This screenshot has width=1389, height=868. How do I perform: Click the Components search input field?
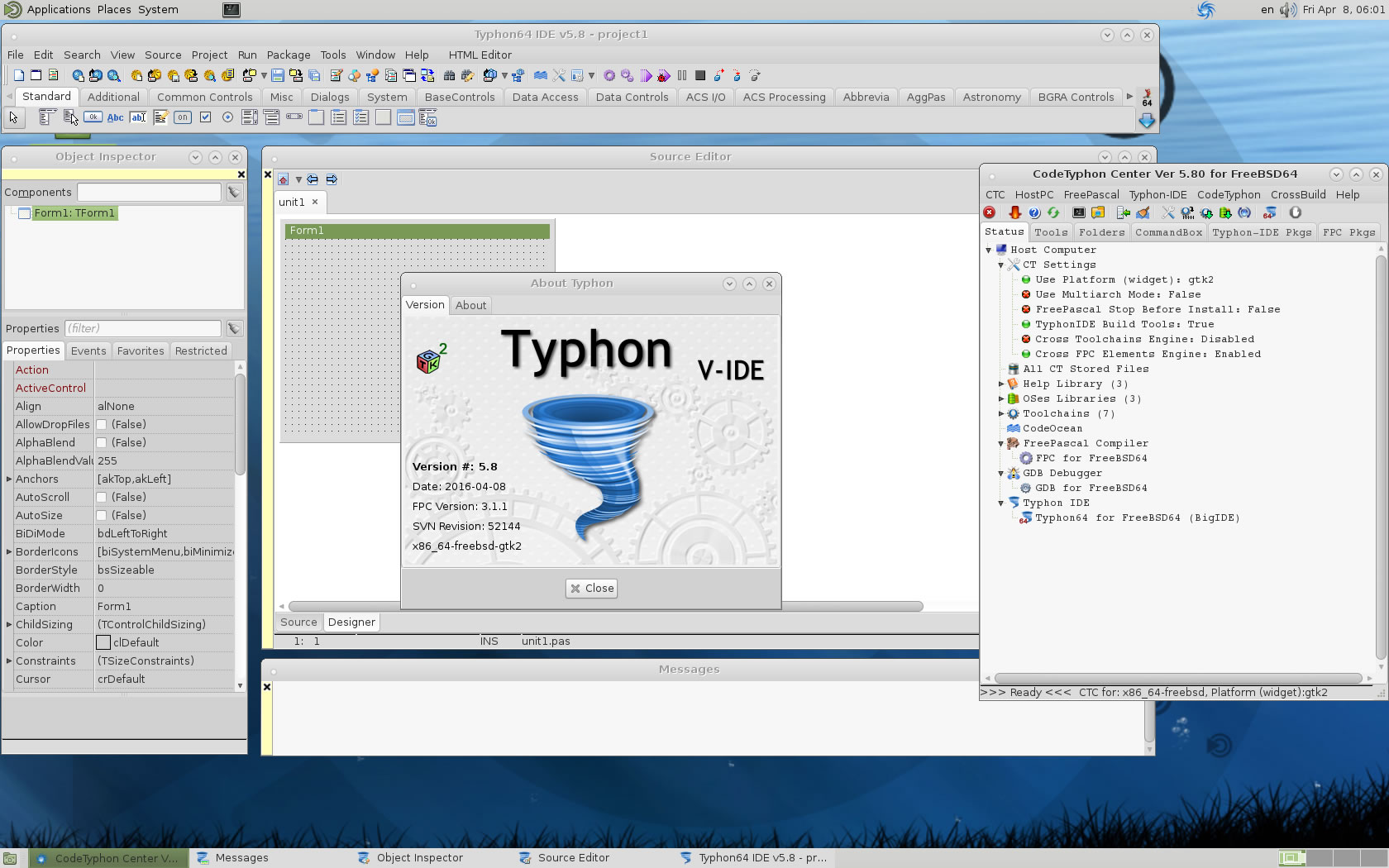pos(149,193)
